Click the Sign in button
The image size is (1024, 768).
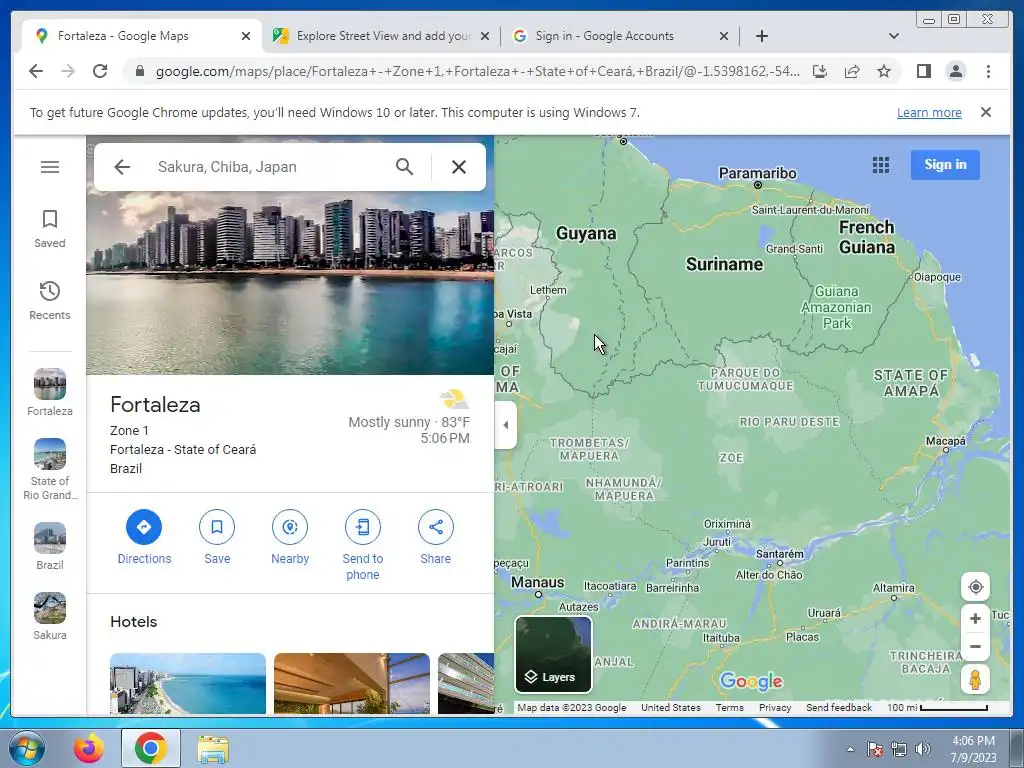click(x=945, y=165)
